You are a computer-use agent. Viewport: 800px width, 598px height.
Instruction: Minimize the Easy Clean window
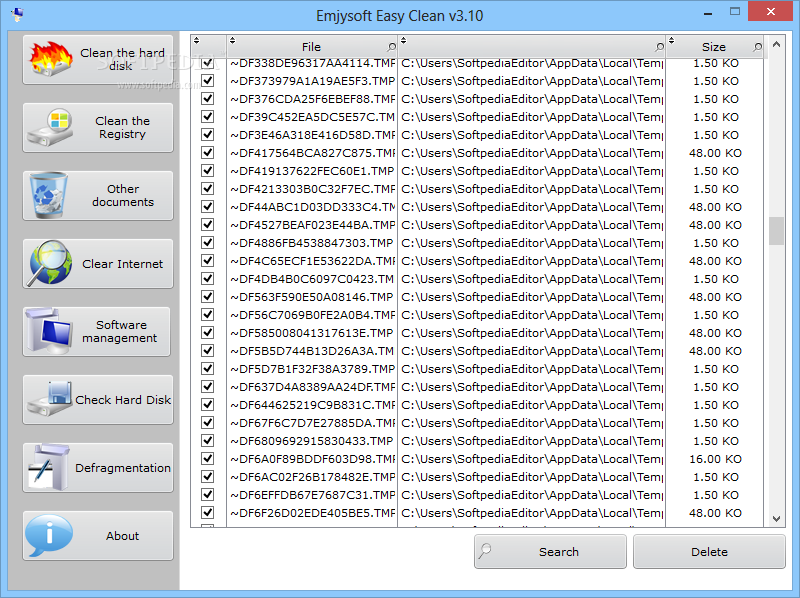(708, 12)
